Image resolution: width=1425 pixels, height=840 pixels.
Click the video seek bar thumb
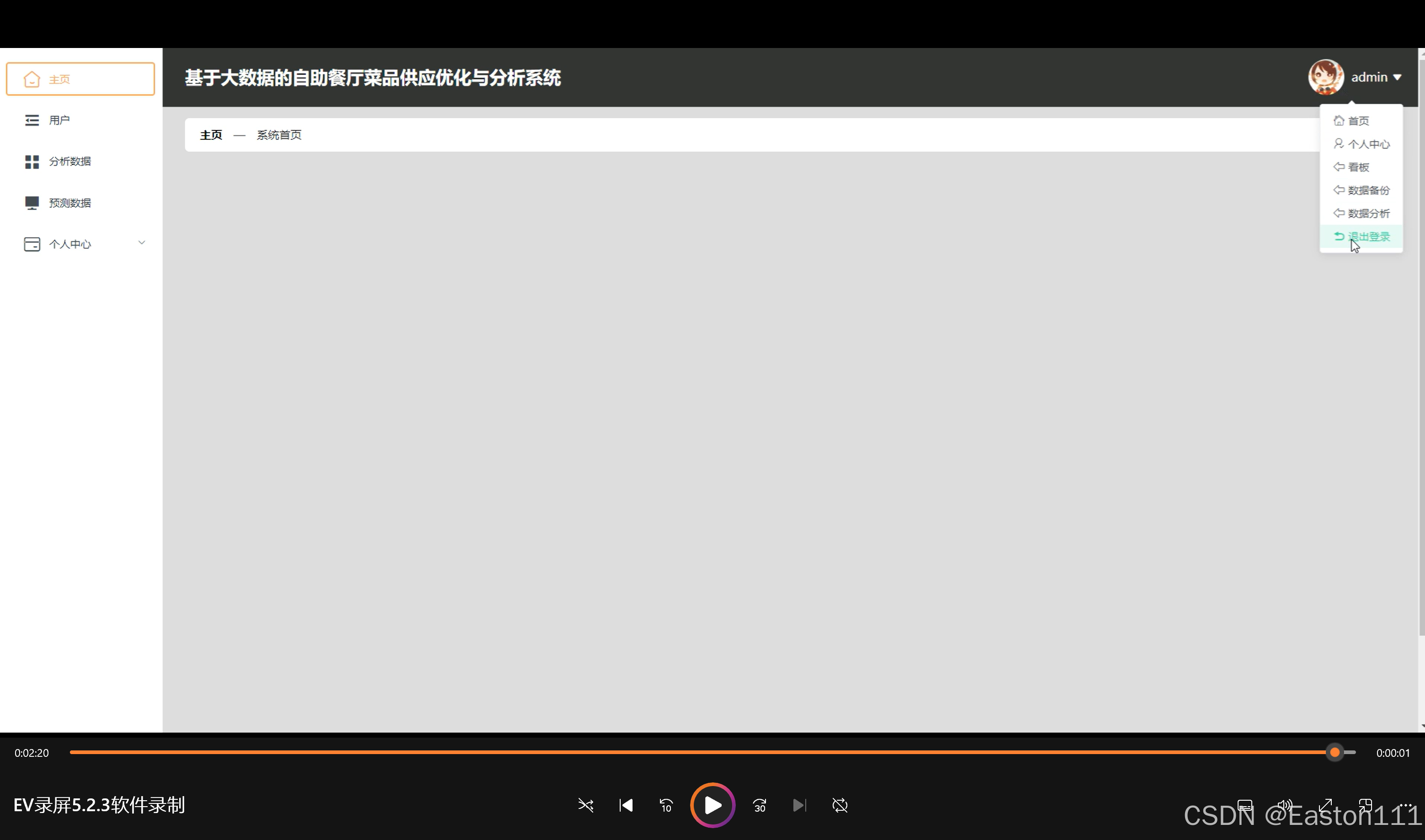tap(1335, 752)
